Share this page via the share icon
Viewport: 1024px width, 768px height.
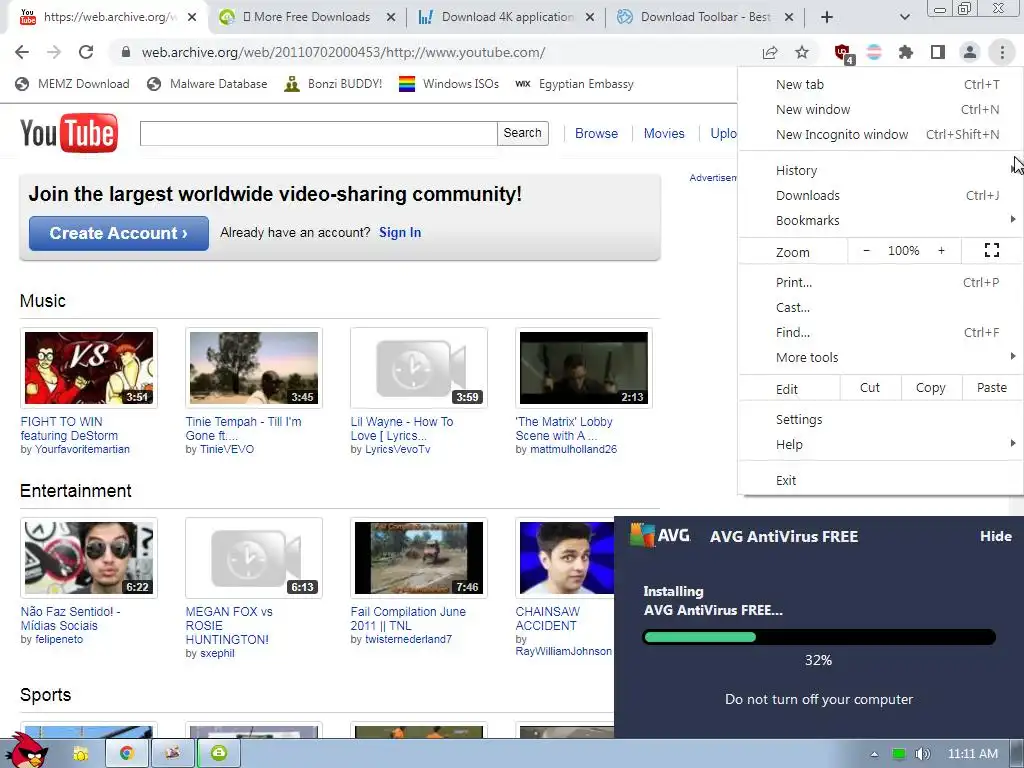[770, 52]
